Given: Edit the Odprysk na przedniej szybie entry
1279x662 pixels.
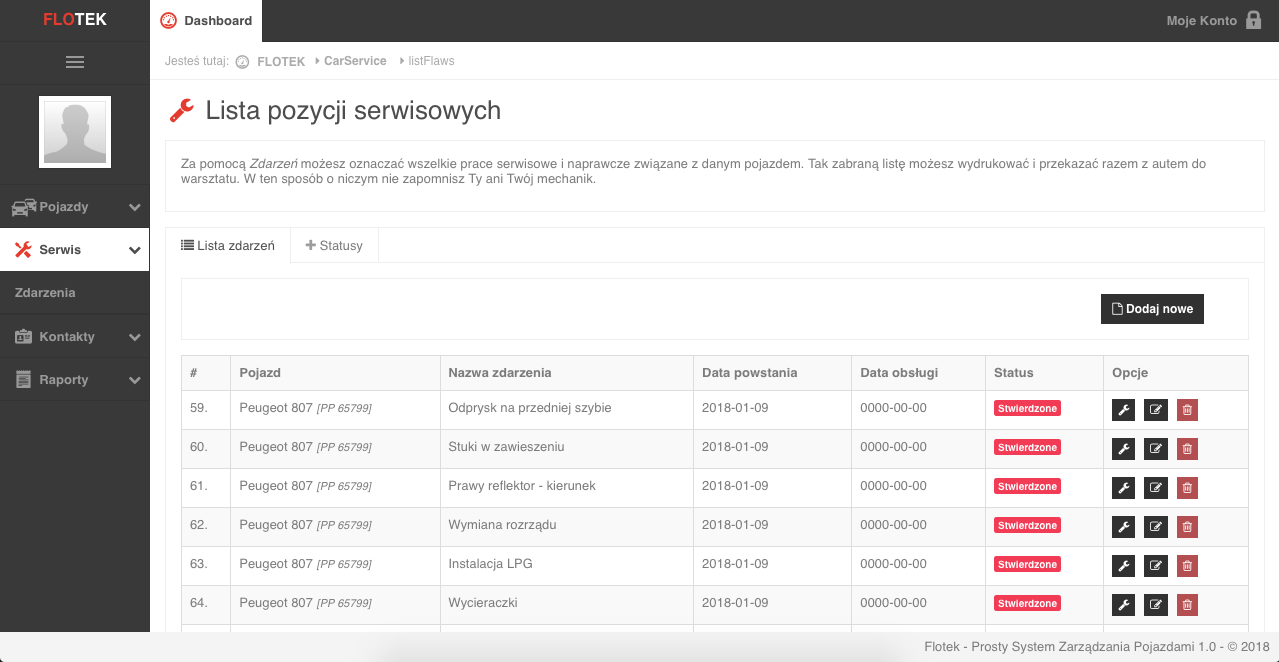Looking at the screenshot, I should point(1156,409).
